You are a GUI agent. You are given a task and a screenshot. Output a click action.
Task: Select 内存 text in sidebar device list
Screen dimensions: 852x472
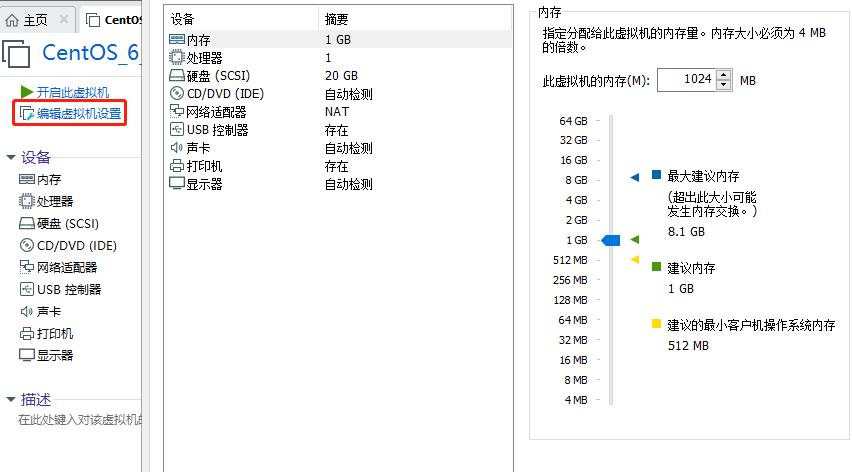[x=49, y=179]
